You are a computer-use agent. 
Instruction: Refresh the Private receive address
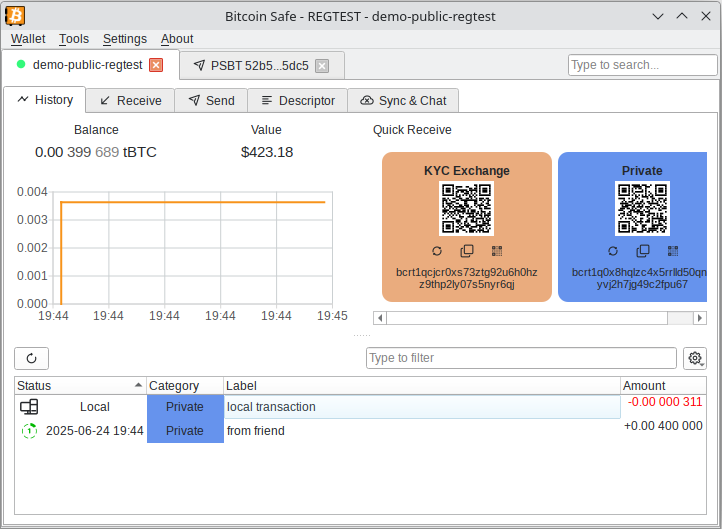pos(613,251)
